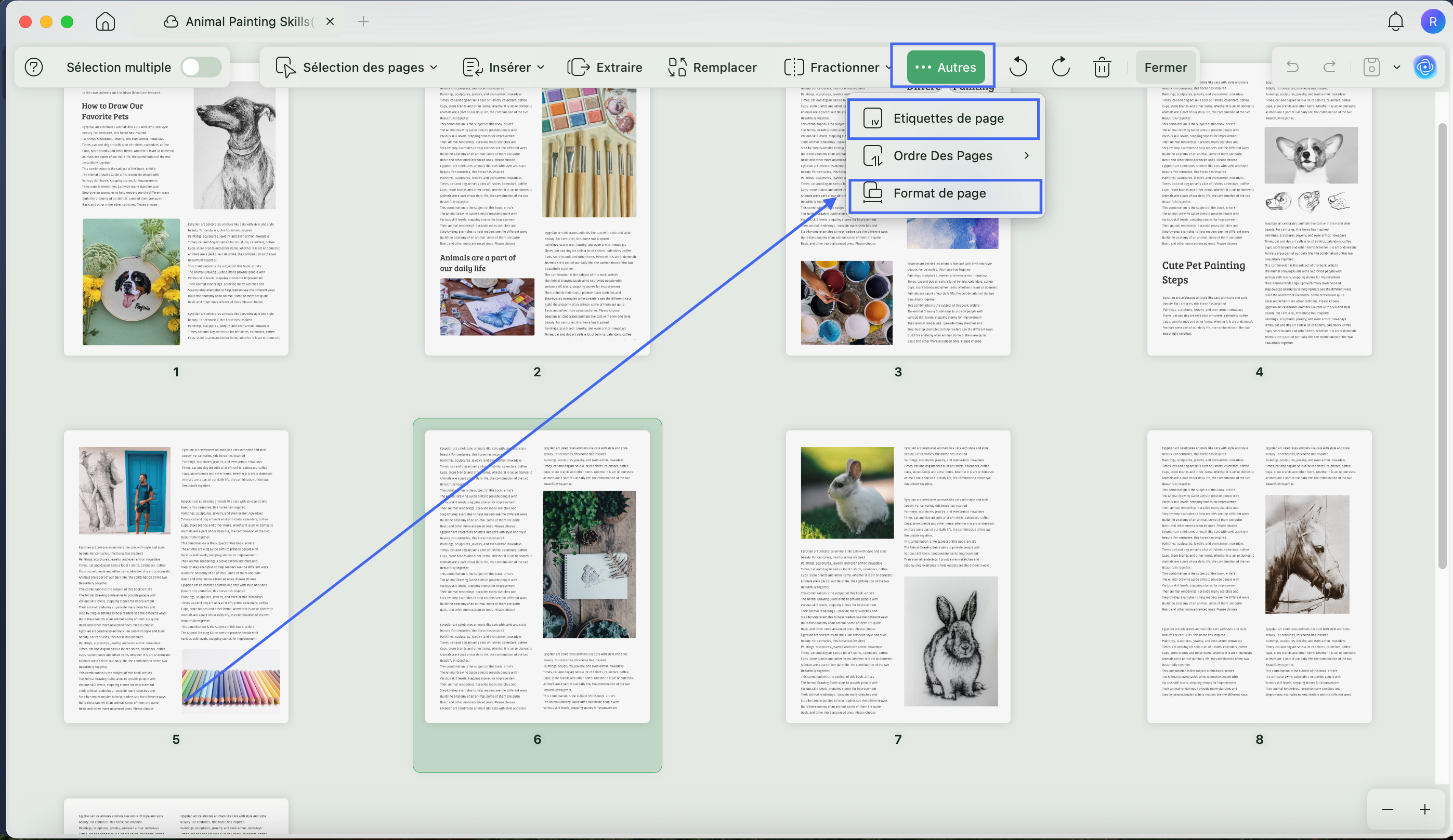
Task: Click the save document icon
Action: [x=1371, y=68]
